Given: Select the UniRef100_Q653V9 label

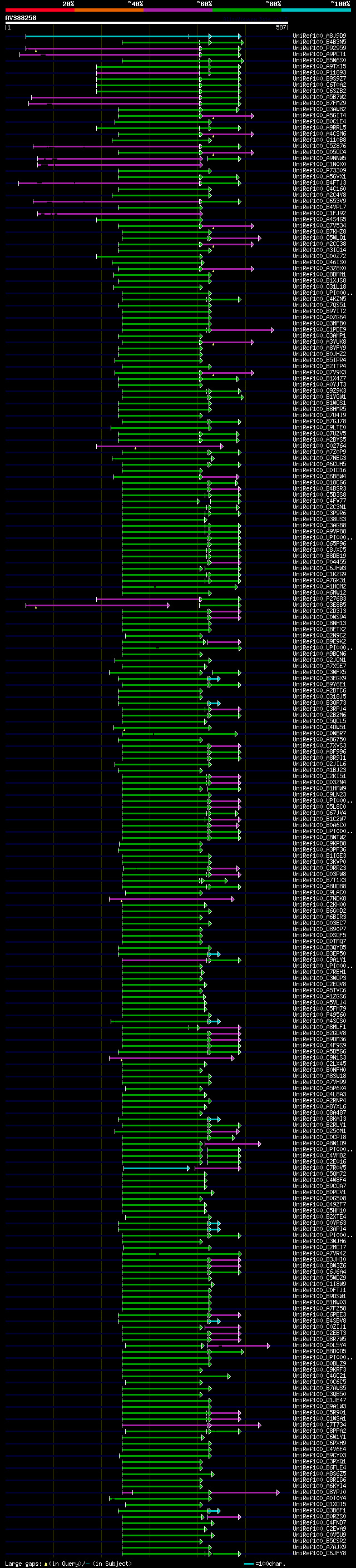Looking at the screenshot, I should coord(319,201).
